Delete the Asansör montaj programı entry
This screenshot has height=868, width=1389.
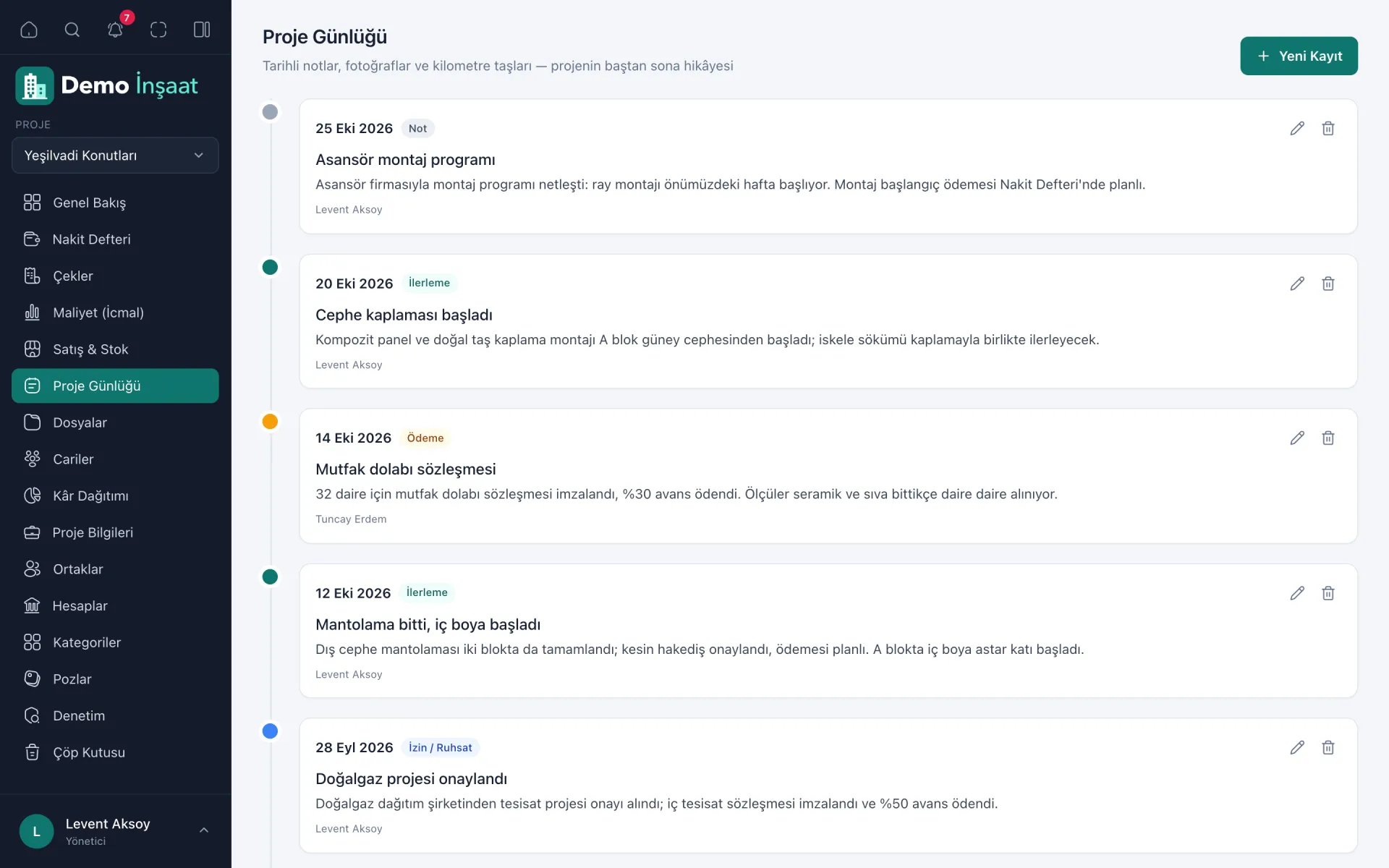pos(1328,128)
